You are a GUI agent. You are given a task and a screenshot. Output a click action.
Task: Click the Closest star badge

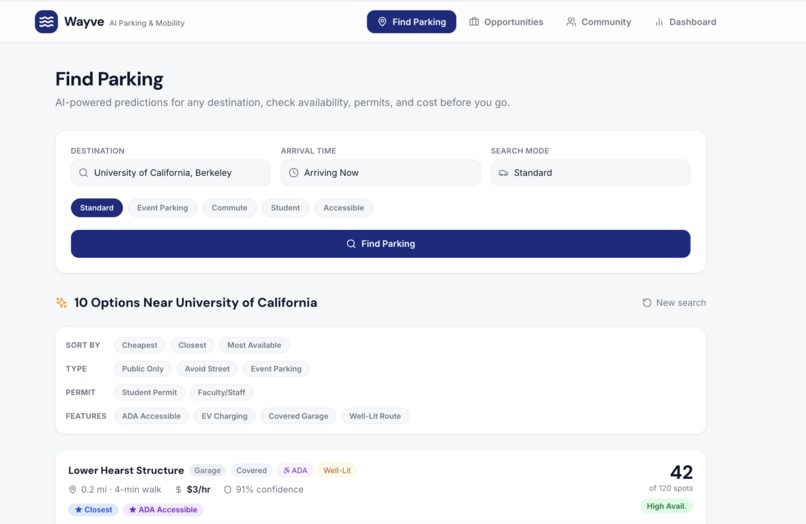pos(94,510)
